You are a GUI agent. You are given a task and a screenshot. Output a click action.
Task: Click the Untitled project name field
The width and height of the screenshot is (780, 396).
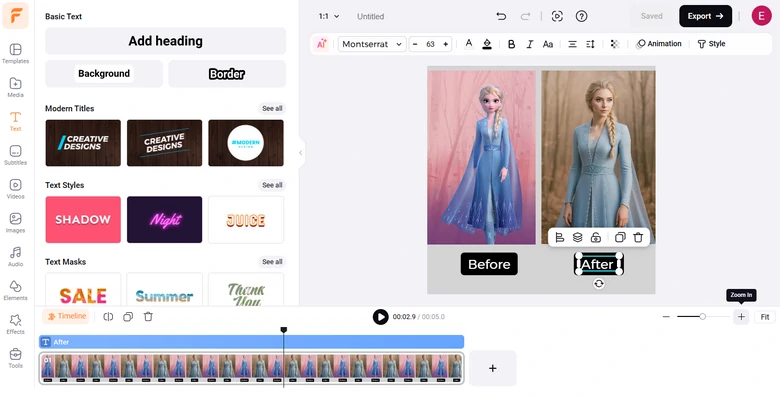[x=371, y=16]
